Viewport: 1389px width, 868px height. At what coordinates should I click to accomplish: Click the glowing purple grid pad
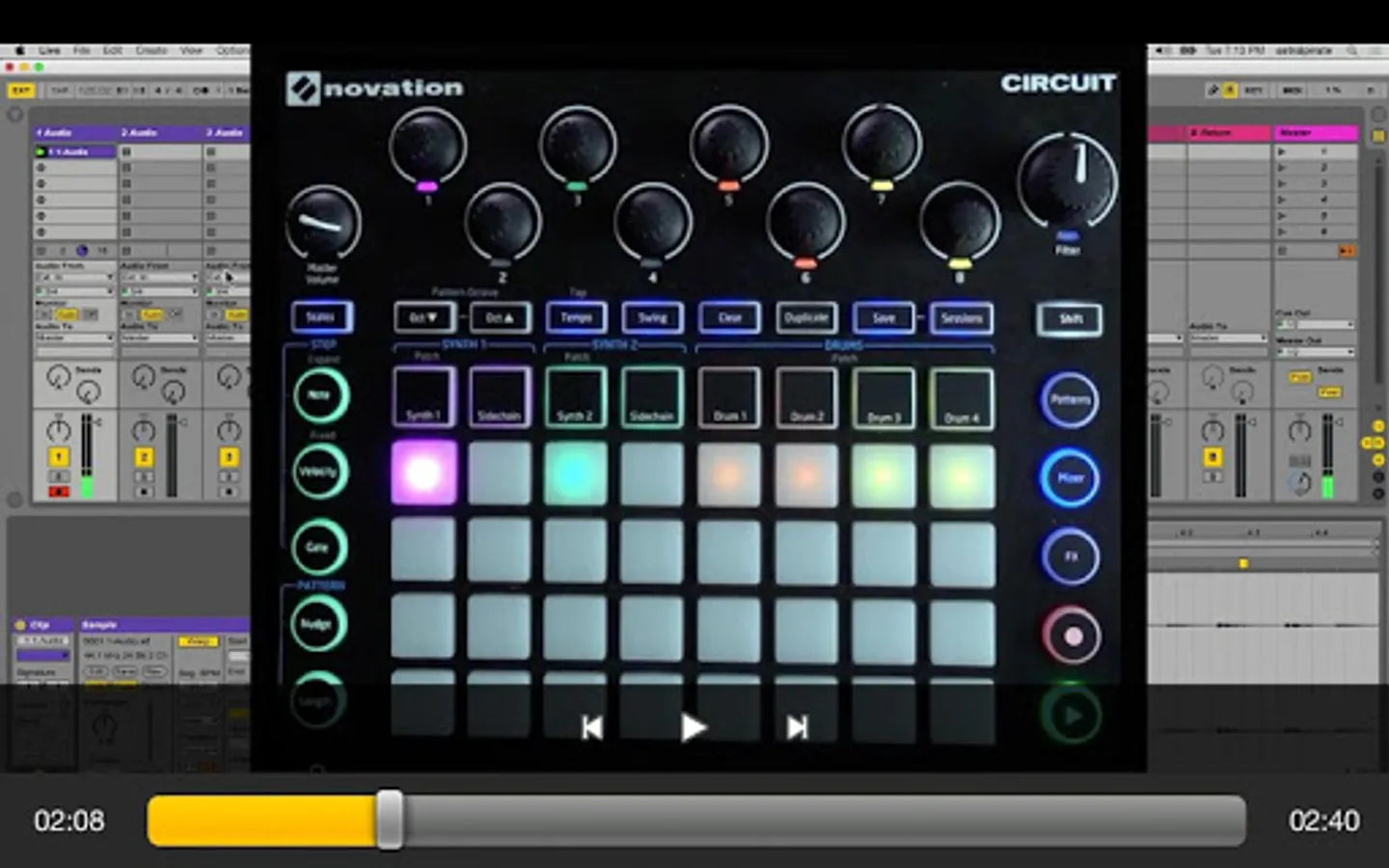pos(423,473)
